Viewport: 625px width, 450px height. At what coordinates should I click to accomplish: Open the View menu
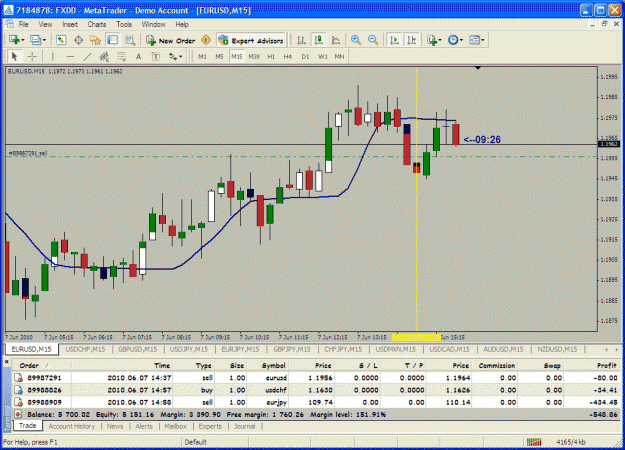coord(45,24)
